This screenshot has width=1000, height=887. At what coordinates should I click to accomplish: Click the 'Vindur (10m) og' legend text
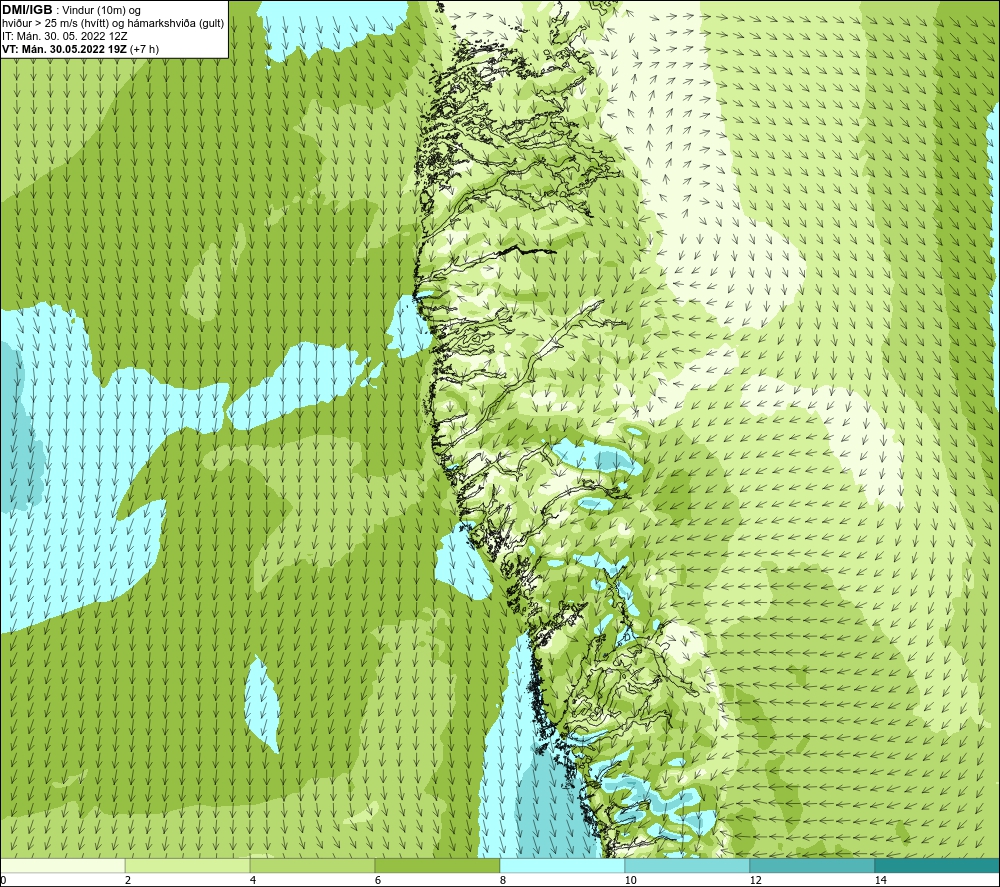pyautogui.click(x=102, y=11)
